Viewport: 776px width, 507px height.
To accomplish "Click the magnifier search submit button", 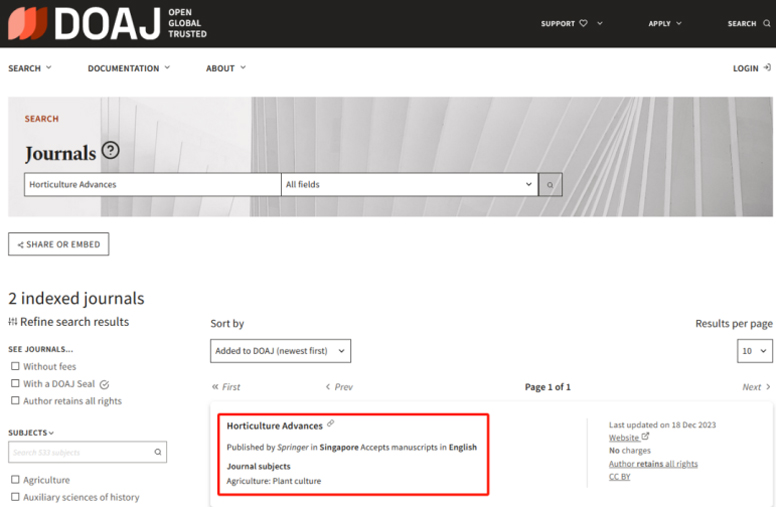I will coord(550,185).
